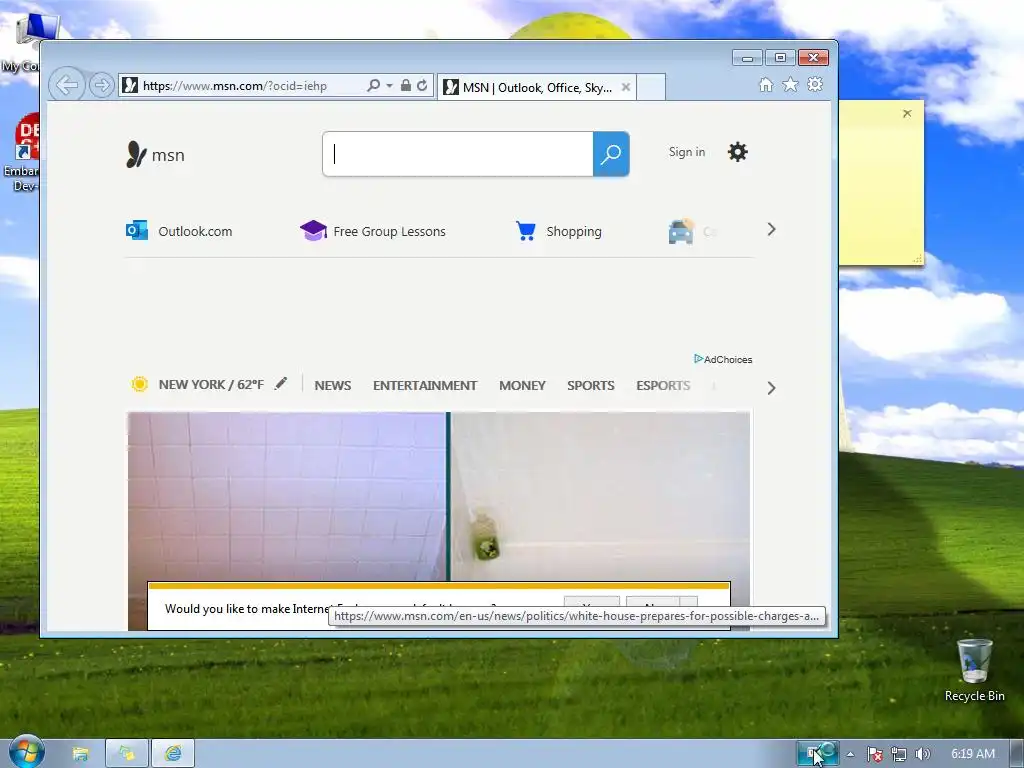Open the Internet Explorer Tools gear
The width and height of the screenshot is (1024, 768).
point(815,84)
